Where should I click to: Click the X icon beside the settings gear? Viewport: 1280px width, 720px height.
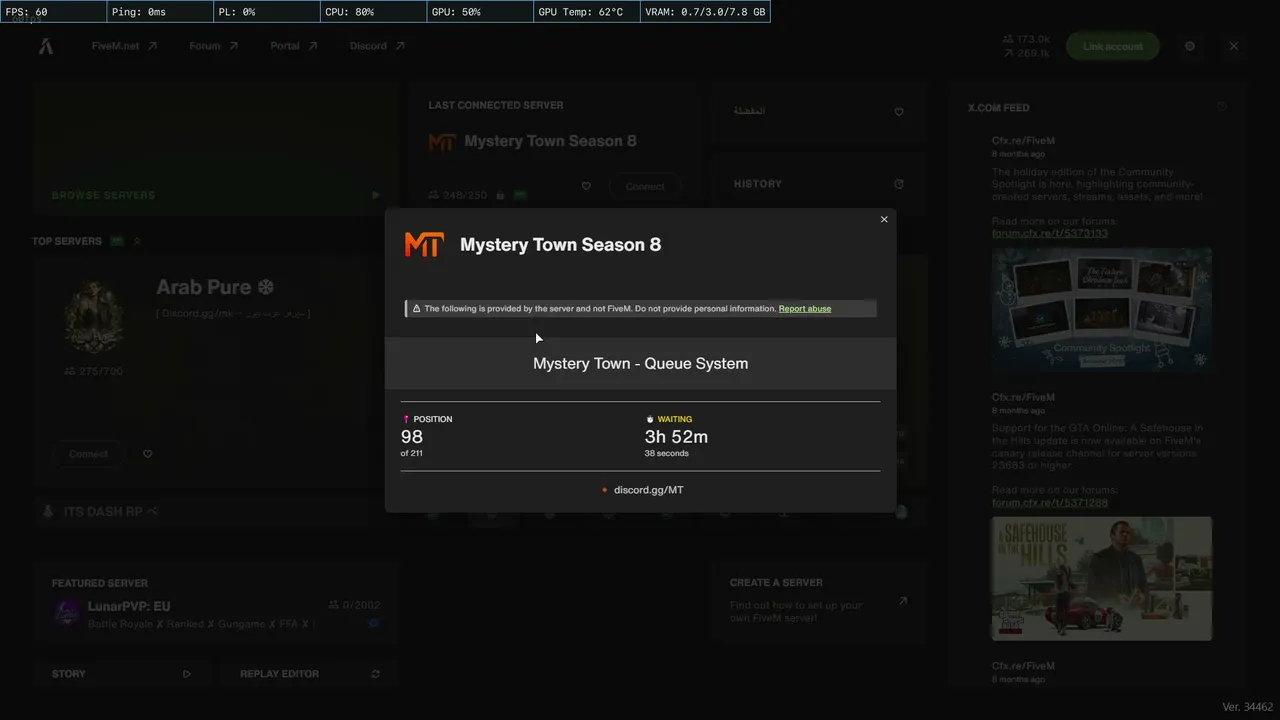[x=1234, y=46]
